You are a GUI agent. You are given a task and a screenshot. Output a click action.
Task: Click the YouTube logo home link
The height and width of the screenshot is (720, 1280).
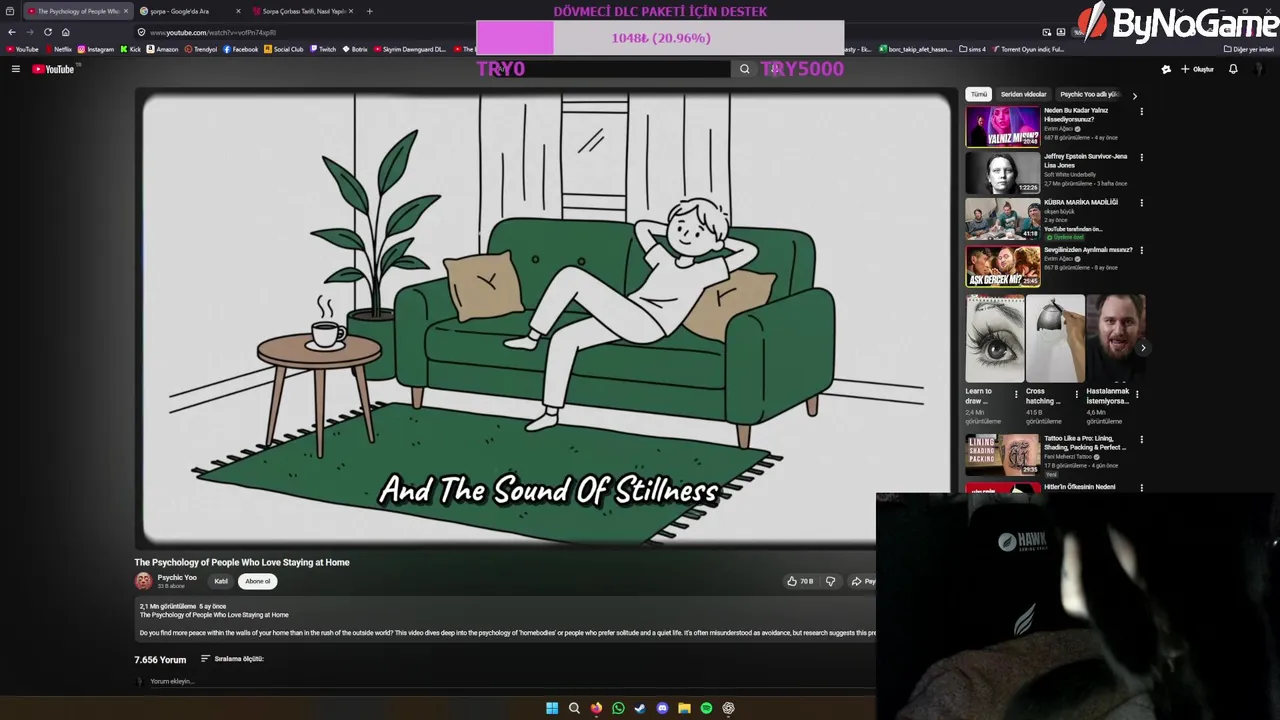53,69
